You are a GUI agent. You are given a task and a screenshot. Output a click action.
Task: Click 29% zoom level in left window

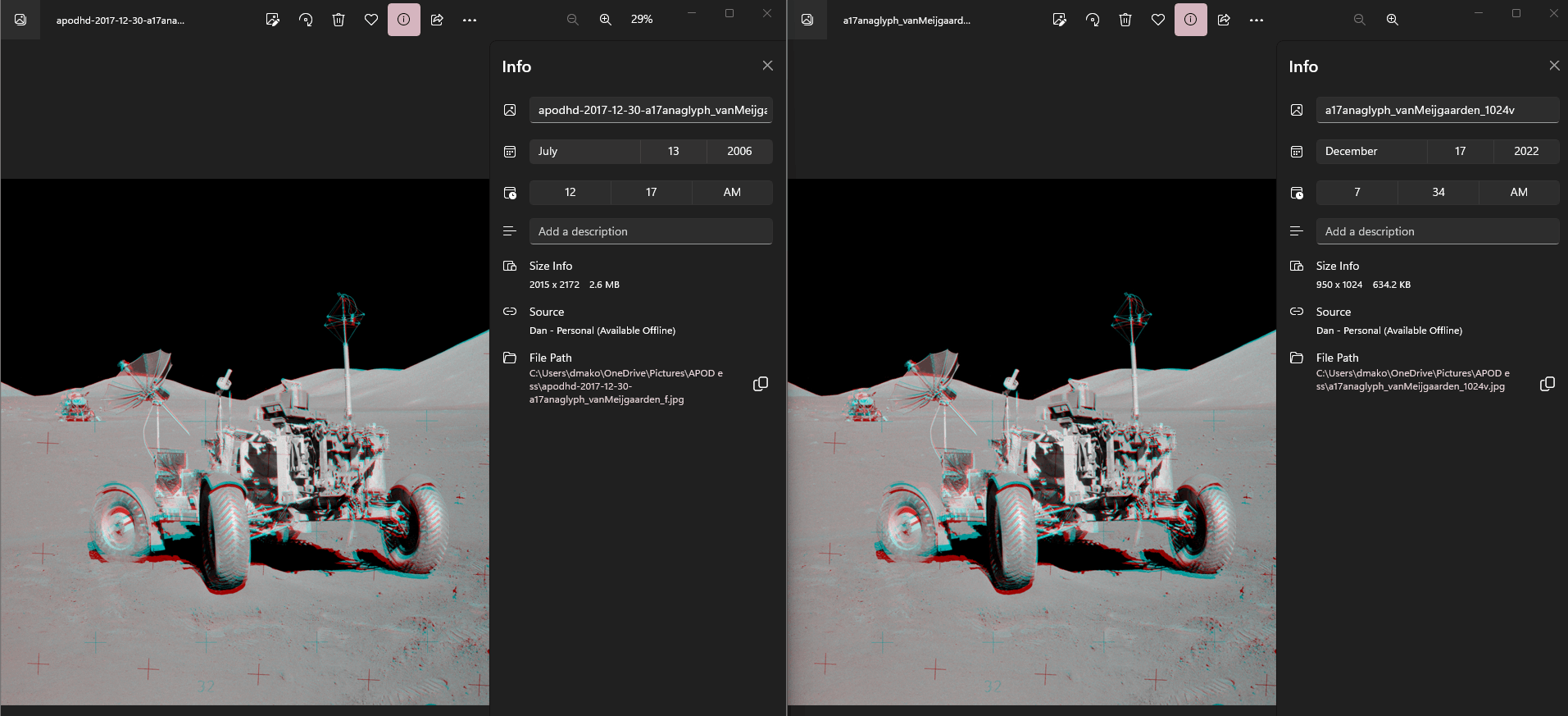642,20
